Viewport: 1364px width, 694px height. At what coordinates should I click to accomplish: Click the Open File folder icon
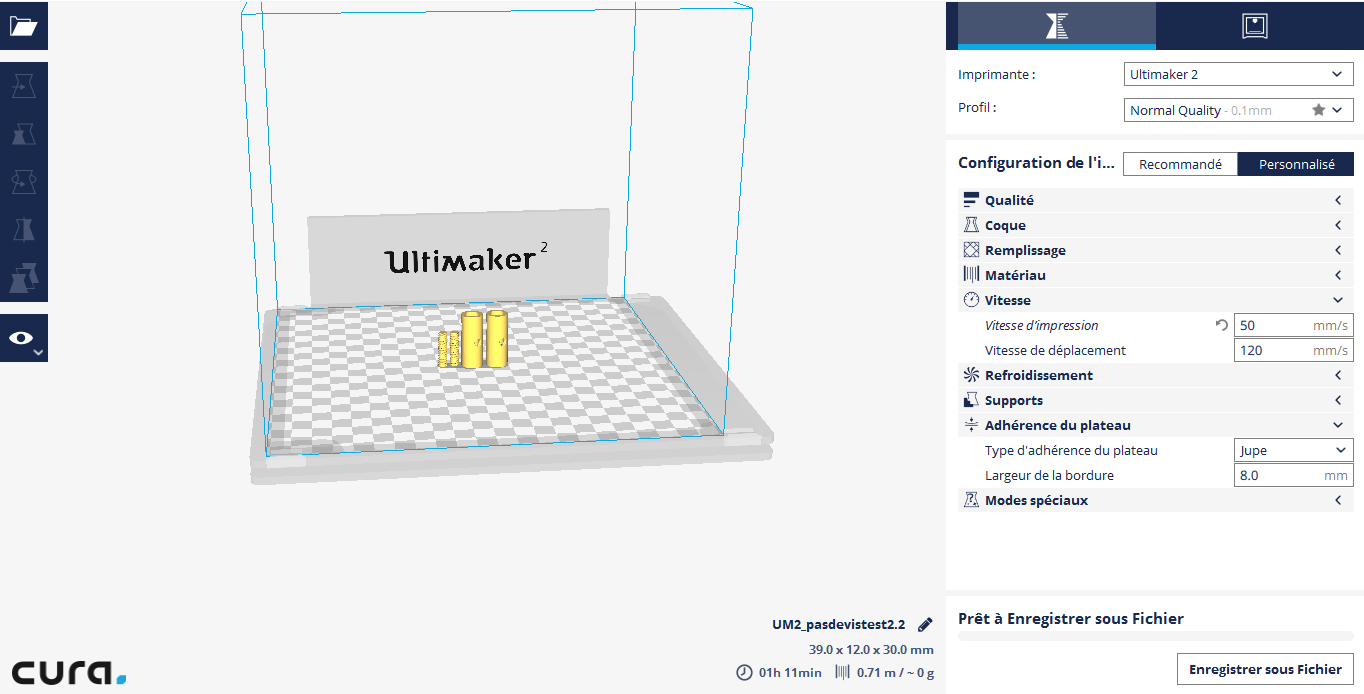pos(23,26)
